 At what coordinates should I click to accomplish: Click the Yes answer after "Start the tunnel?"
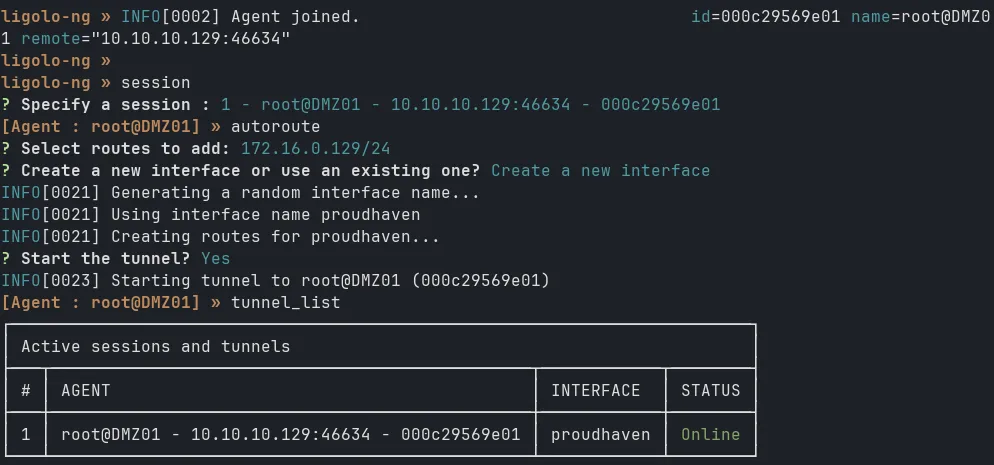click(x=215, y=258)
